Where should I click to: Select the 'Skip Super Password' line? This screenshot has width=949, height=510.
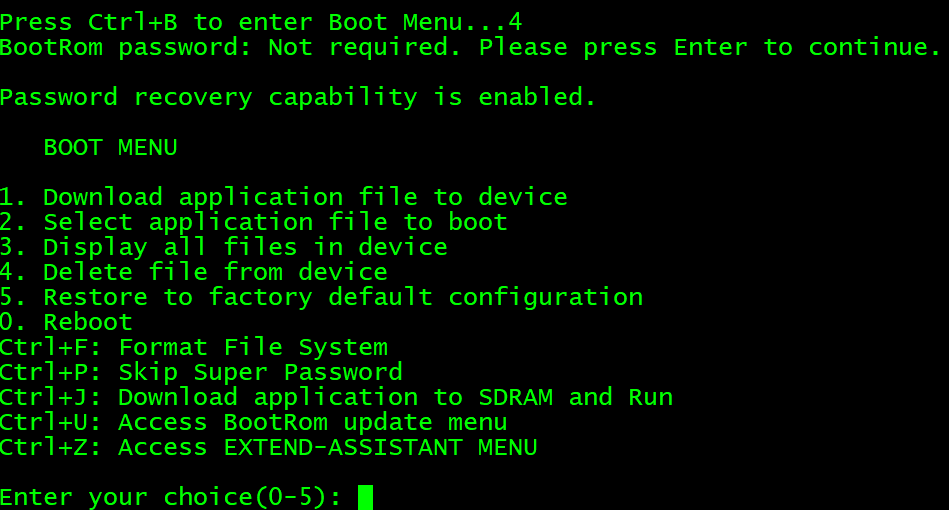(x=260, y=372)
